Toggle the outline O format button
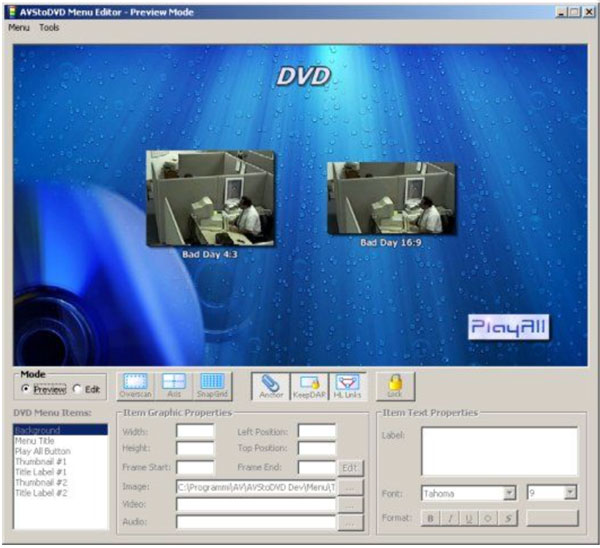 pyautogui.click(x=488, y=518)
